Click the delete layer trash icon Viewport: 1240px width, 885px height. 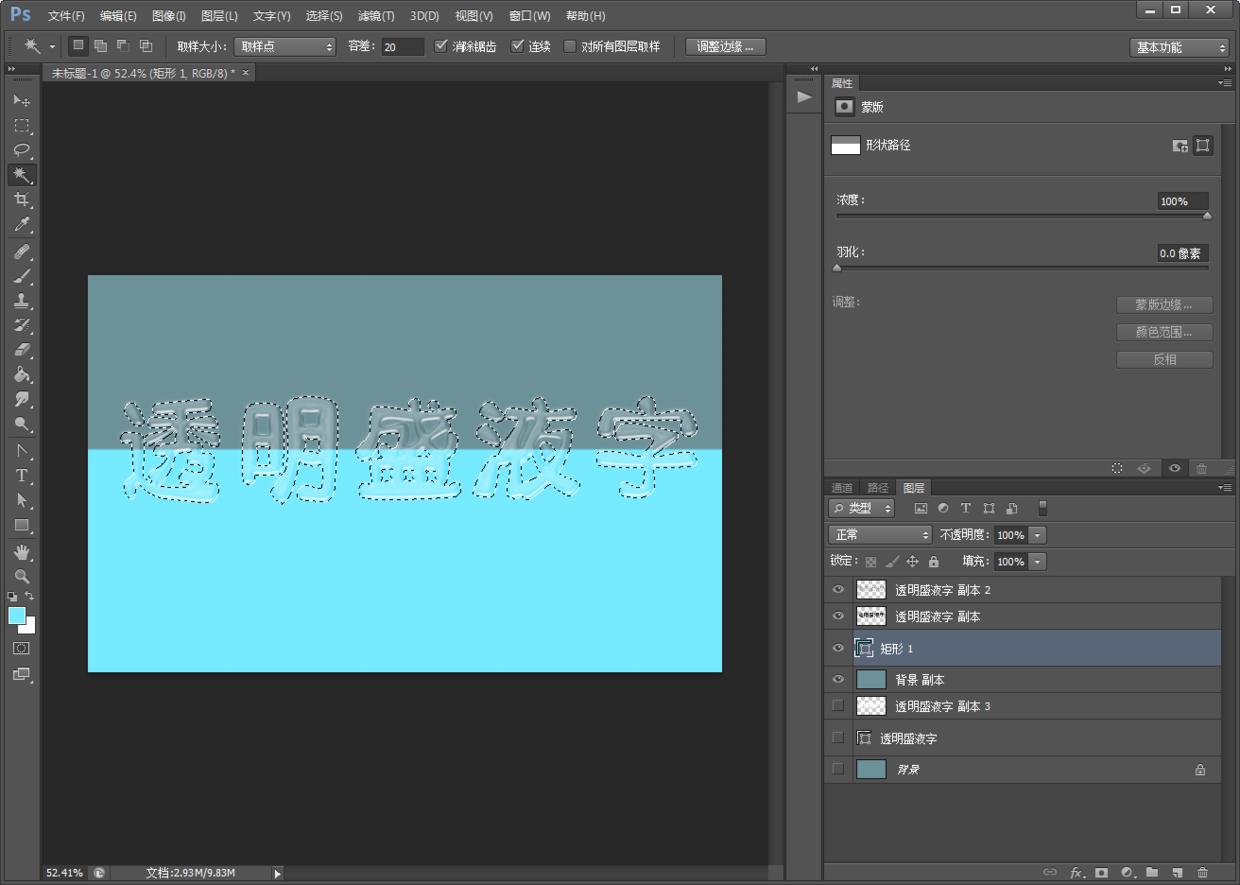[x=1202, y=873]
